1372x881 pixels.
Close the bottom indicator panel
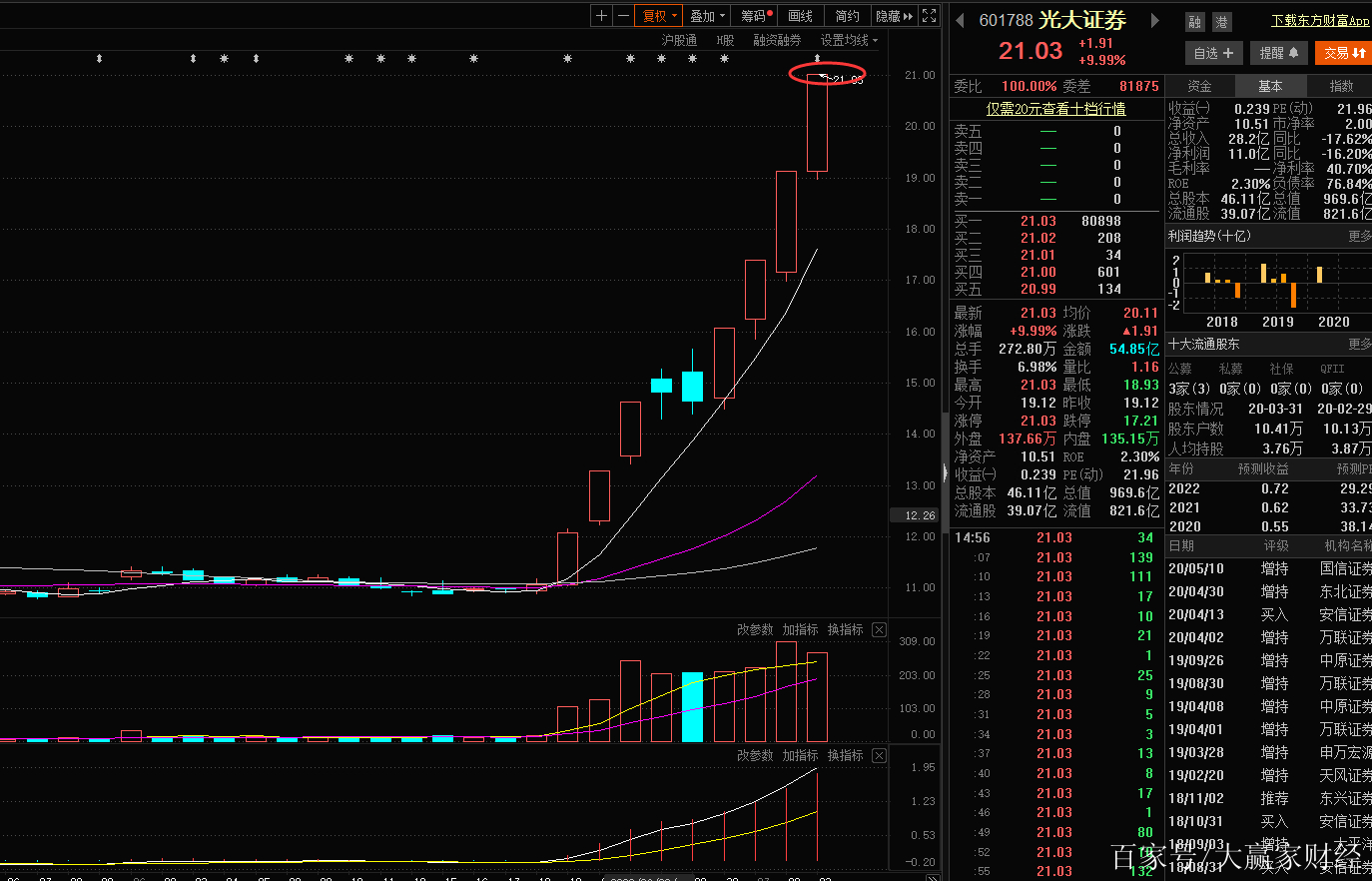[879, 755]
